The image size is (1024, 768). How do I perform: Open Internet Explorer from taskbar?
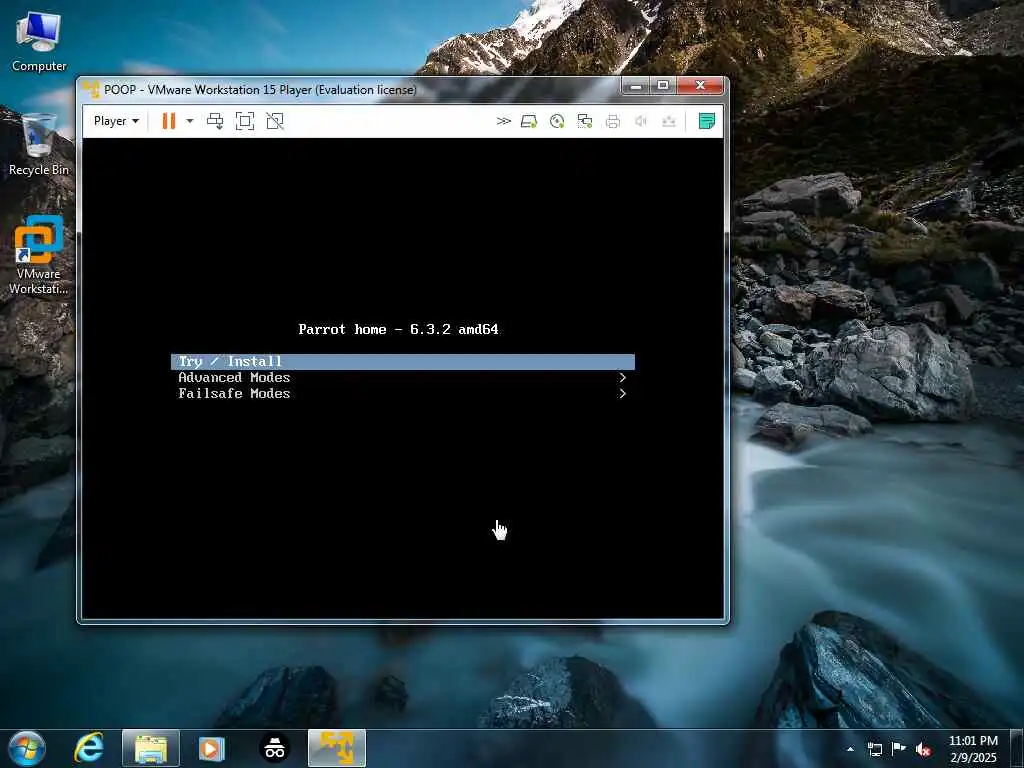pos(89,748)
